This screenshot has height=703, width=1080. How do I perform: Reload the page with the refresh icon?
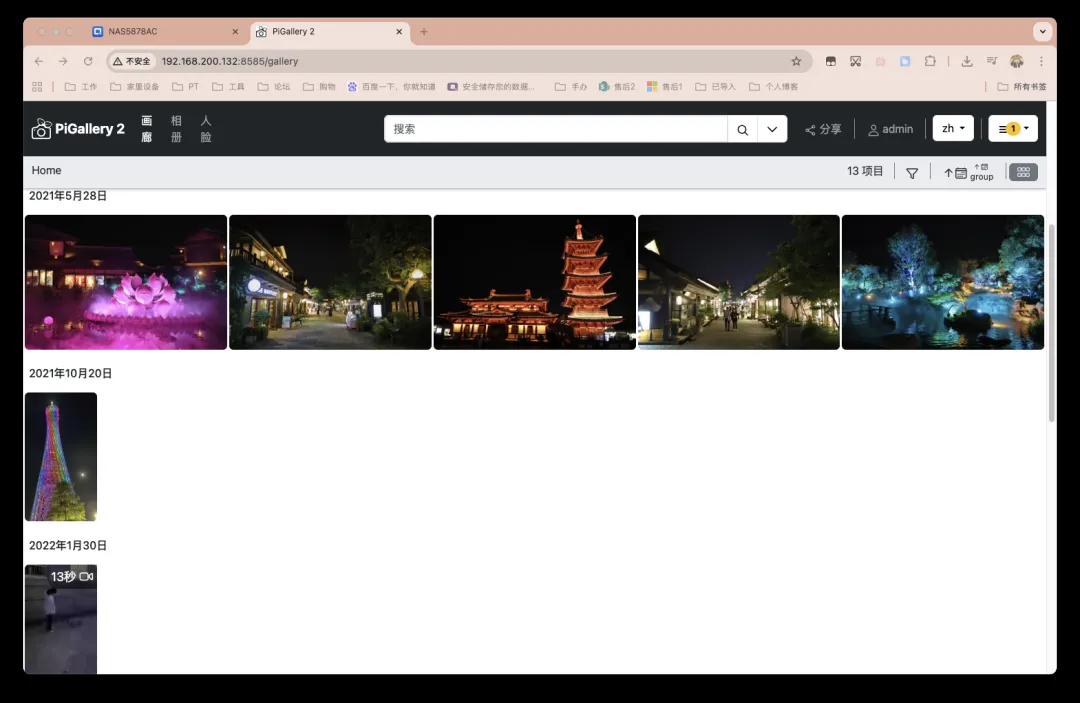(x=88, y=61)
